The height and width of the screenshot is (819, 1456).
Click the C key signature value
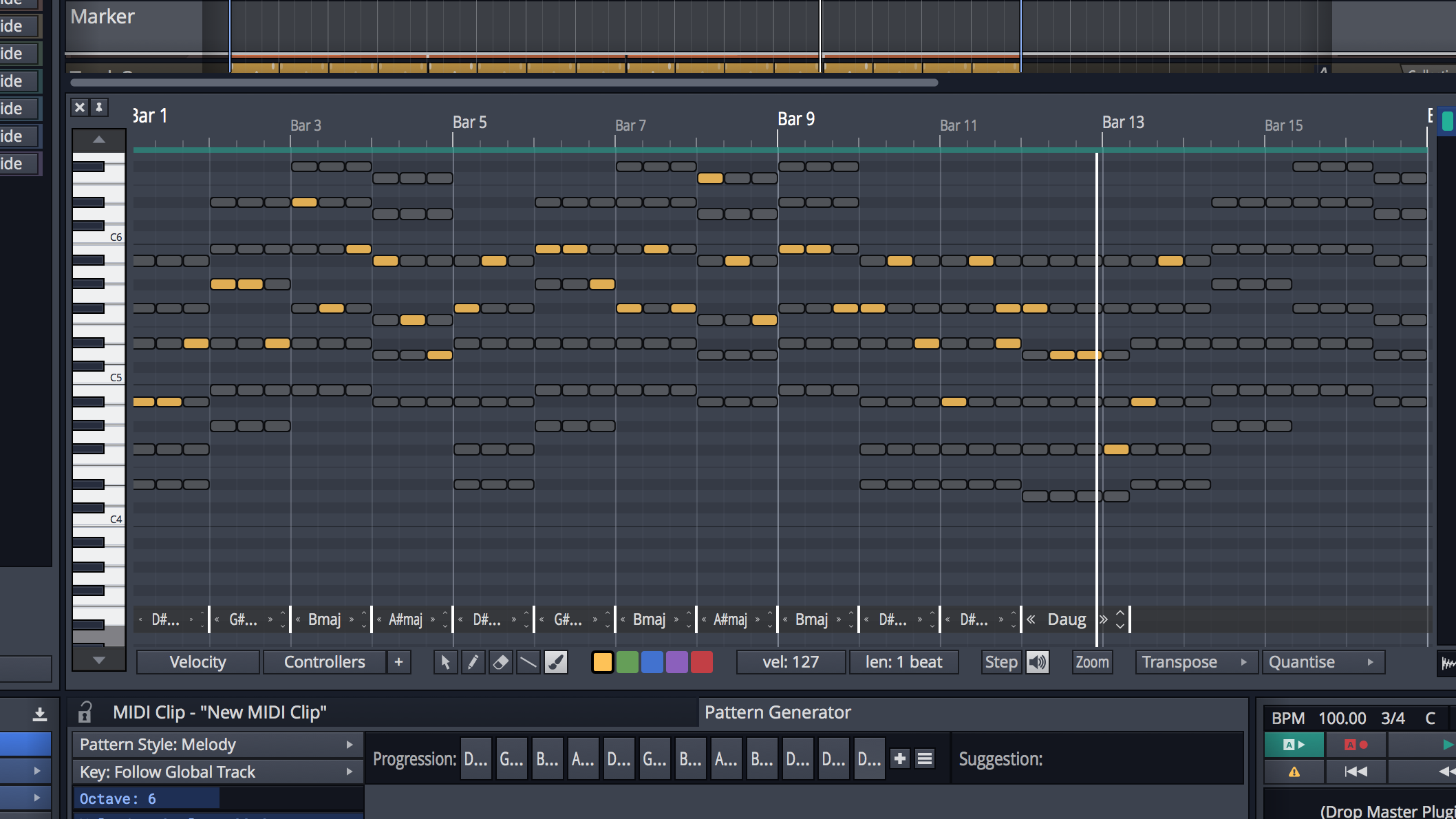click(x=1430, y=718)
